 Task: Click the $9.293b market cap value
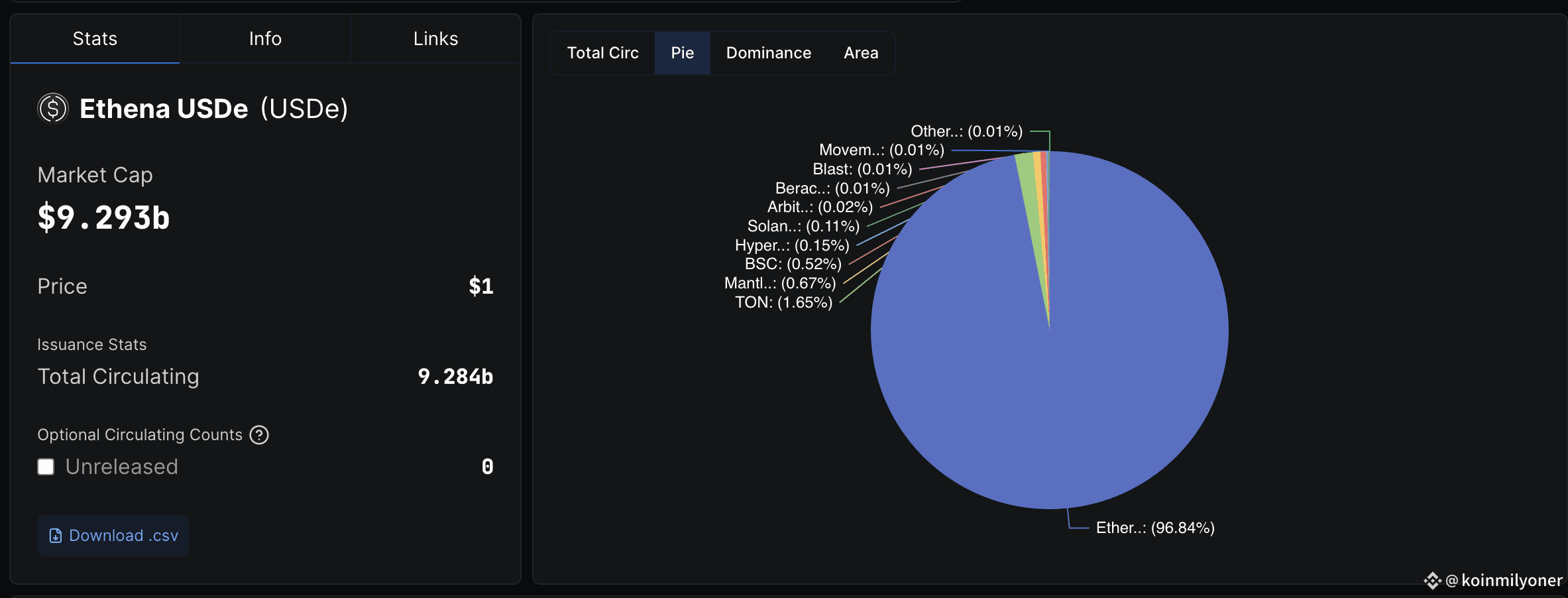(103, 217)
